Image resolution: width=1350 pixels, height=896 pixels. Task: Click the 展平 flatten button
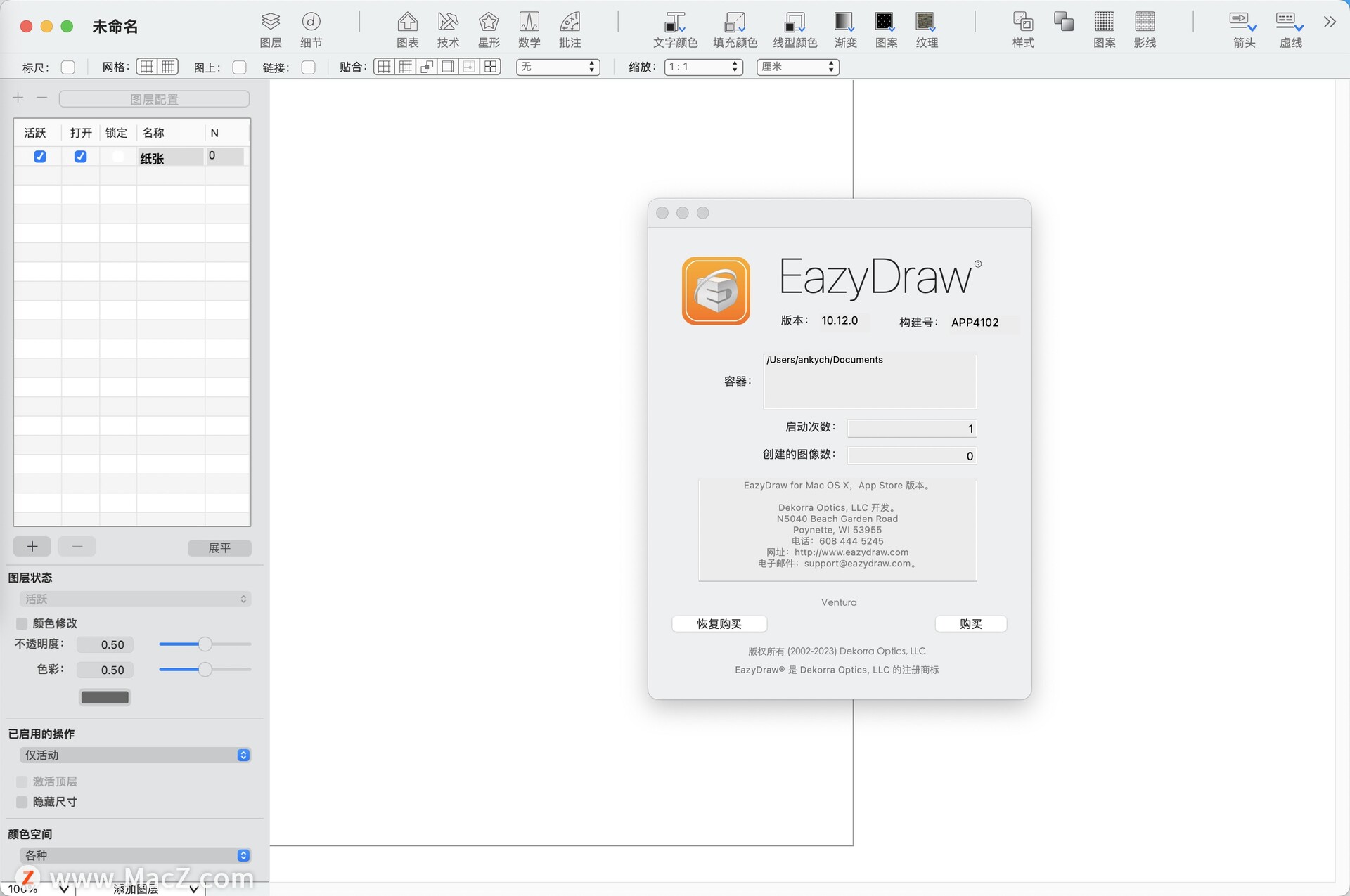coord(219,547)
